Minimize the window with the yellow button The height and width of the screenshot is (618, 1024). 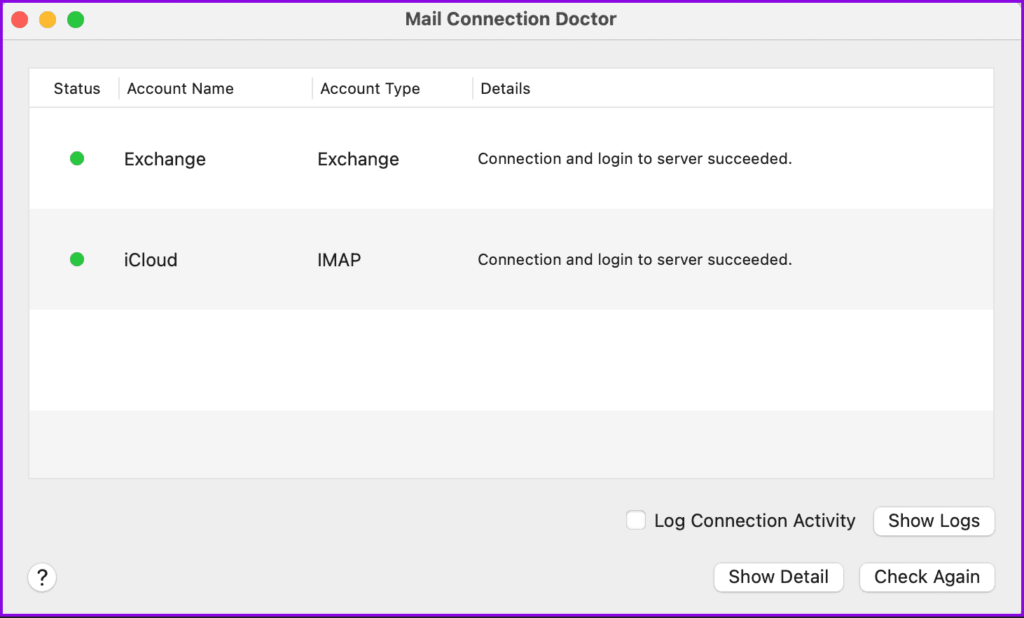point(48,20)
